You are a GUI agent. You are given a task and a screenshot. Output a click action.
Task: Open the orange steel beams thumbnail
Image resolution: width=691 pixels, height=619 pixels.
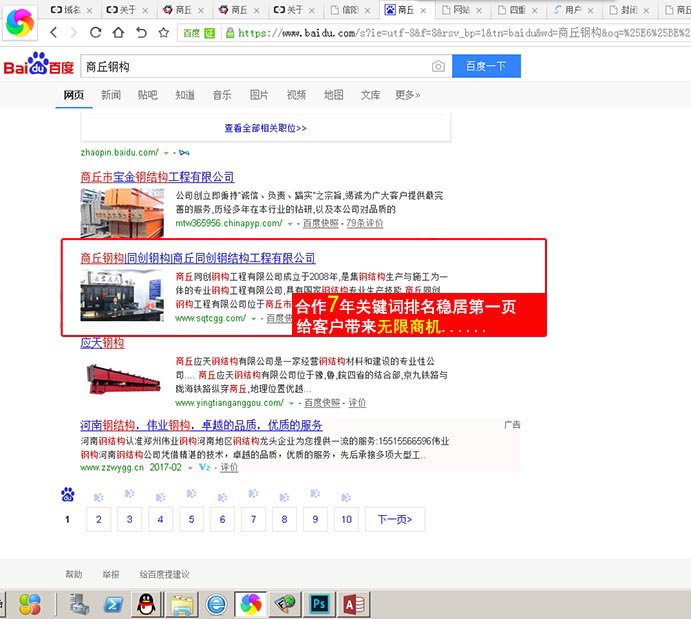point(122,213)
